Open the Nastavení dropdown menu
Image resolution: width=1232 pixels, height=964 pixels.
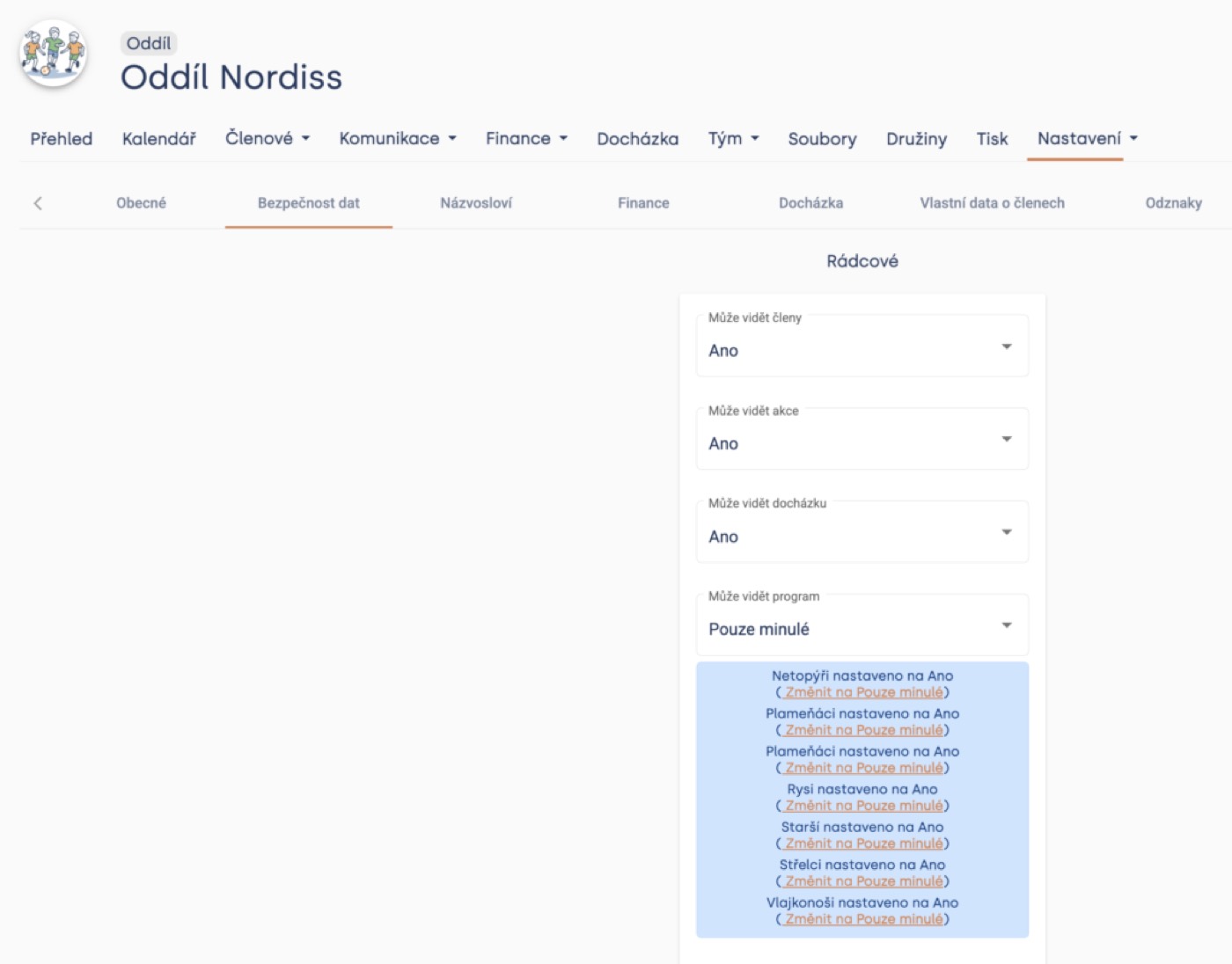1087,138
